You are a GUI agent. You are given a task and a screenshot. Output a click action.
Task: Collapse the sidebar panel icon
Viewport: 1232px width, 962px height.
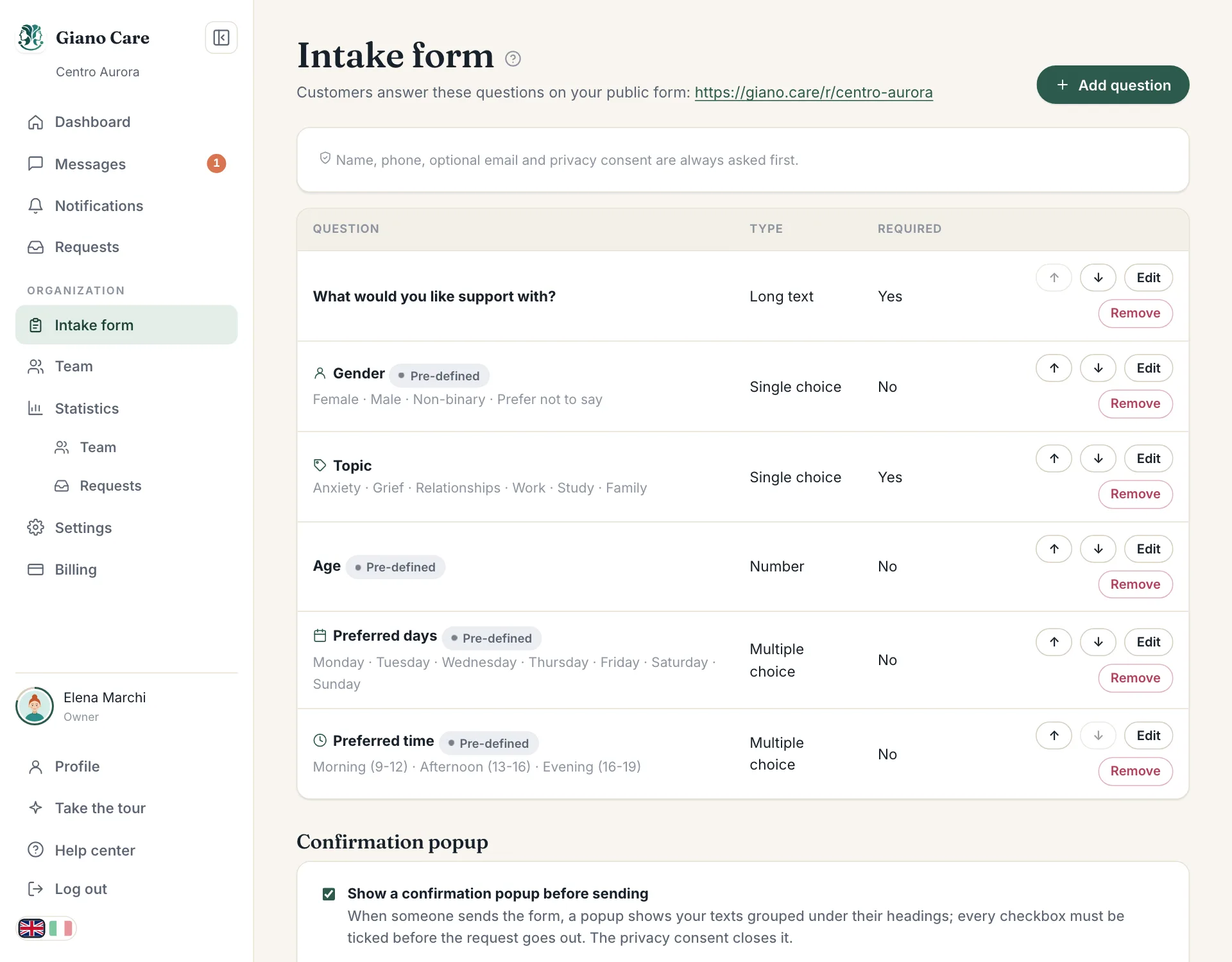click(x=221, y=38)
